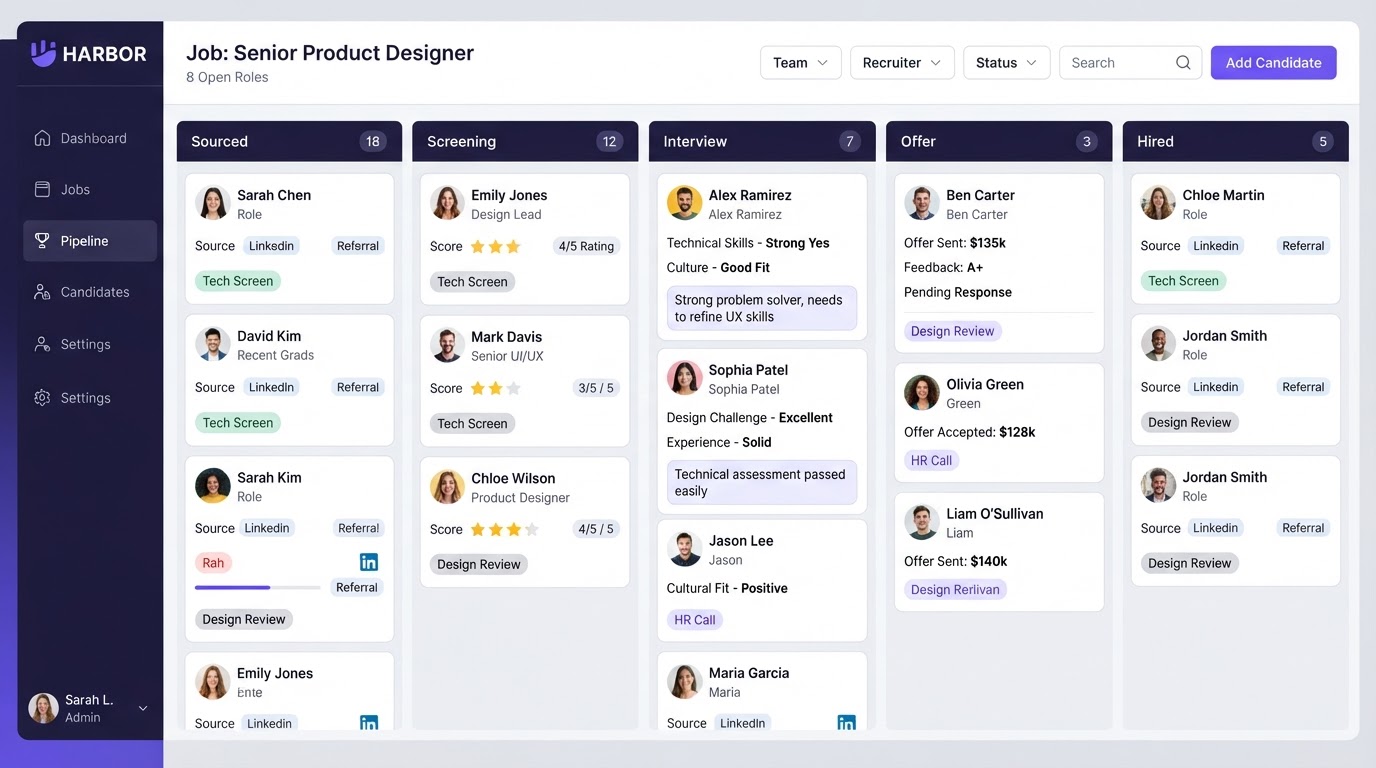This screenshot has height=768, width=1376.
Task: Click the progress bar on Sarah Kim's card
Action: 257,588
